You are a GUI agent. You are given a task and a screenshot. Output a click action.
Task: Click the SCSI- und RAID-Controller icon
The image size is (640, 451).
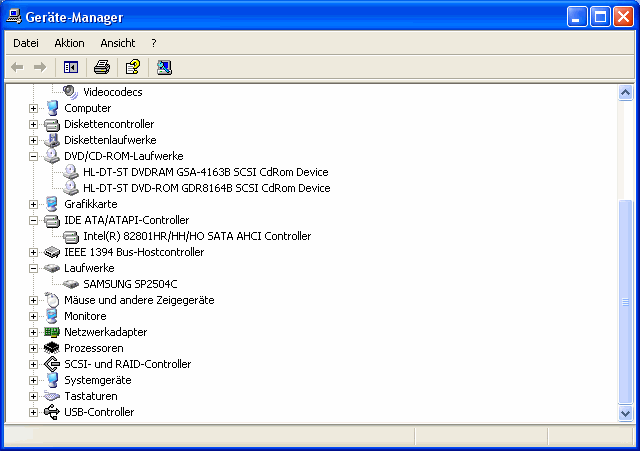tap(52, 364)
